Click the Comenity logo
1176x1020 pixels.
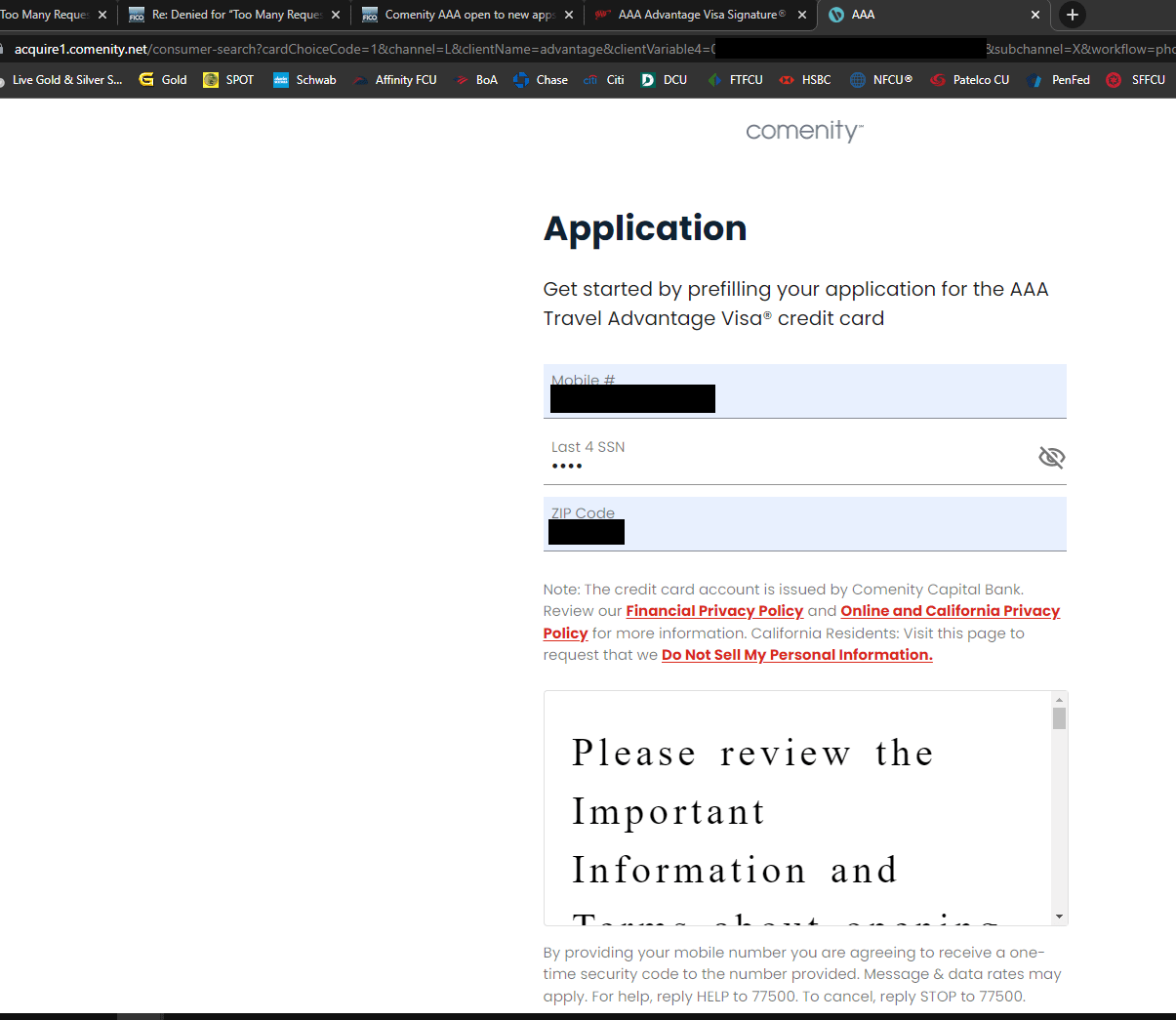click(x=804, y=131)
